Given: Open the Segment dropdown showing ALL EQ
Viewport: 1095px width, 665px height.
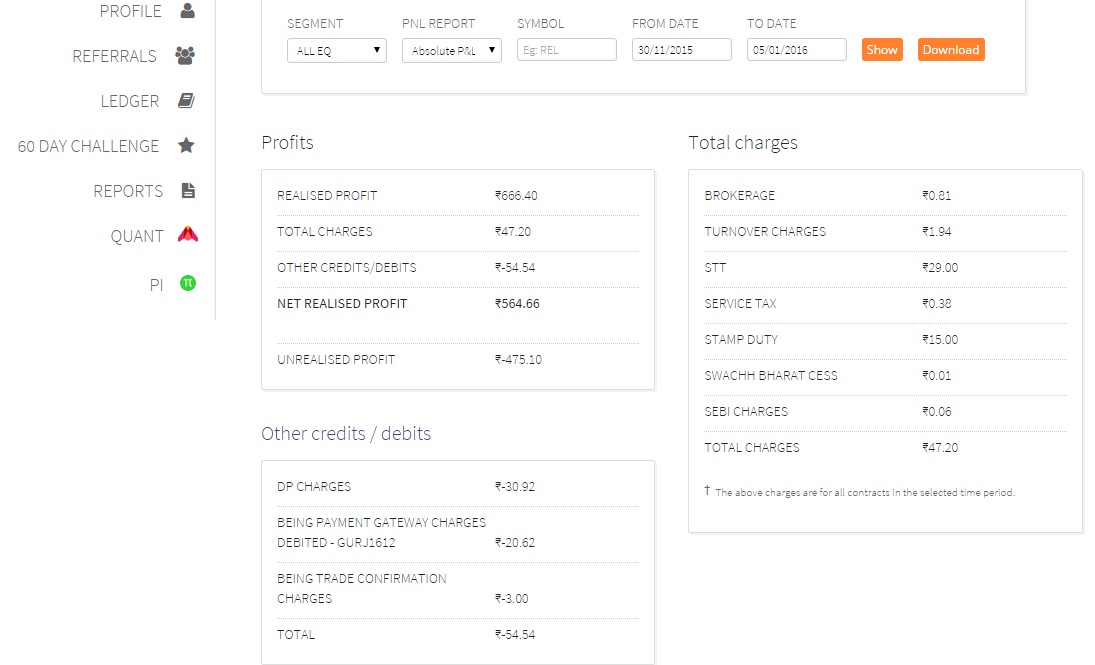Looking at the screenshot, I should click(337, 50).
